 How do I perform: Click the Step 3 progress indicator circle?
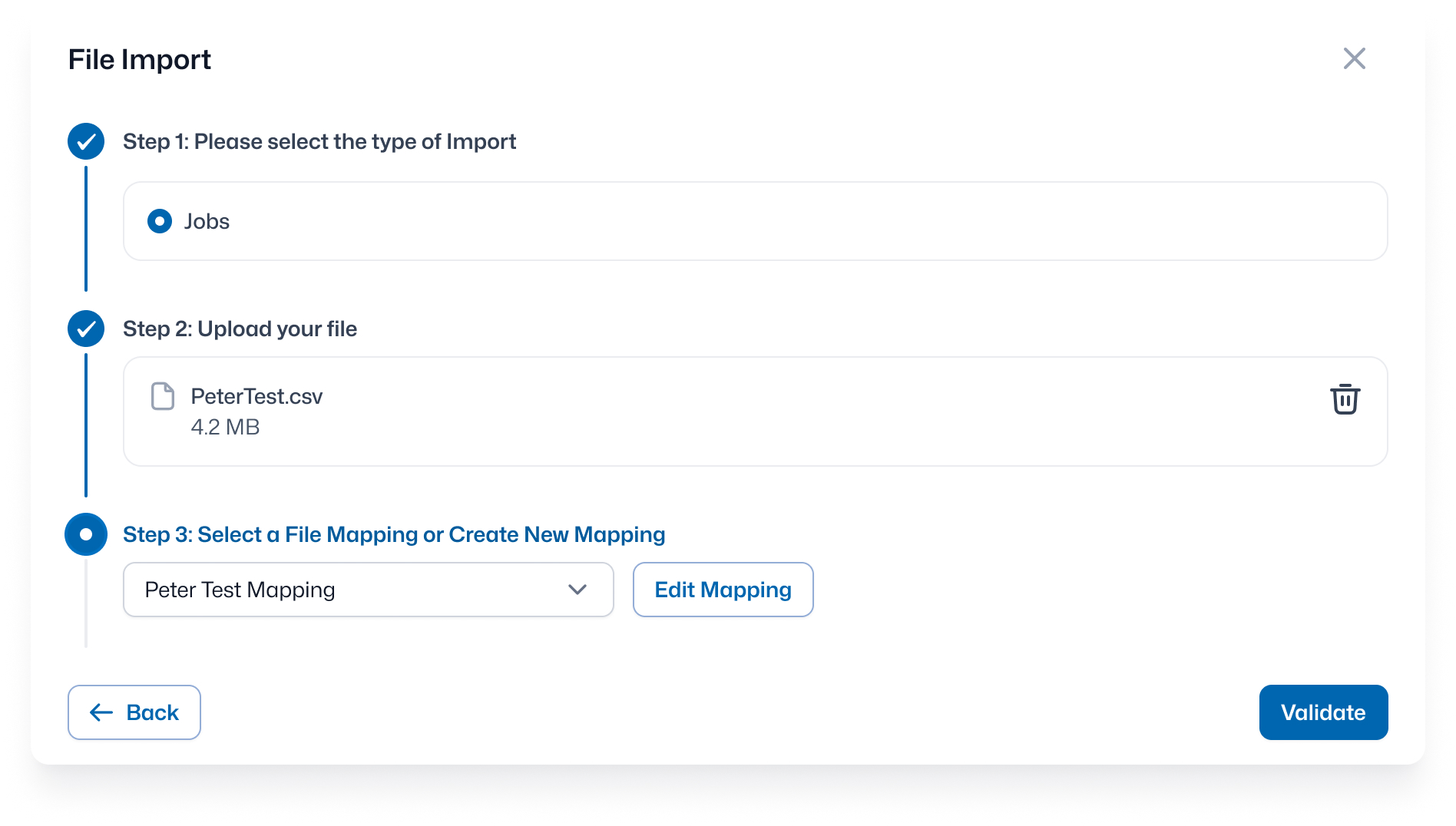click(85, 534)
